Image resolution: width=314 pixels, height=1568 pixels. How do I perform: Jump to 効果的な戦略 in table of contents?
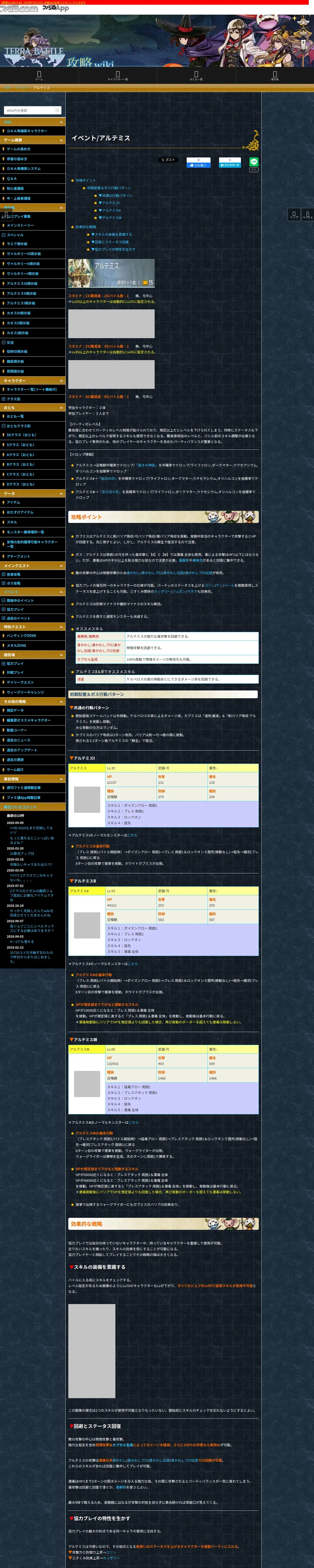click(85, 227)
